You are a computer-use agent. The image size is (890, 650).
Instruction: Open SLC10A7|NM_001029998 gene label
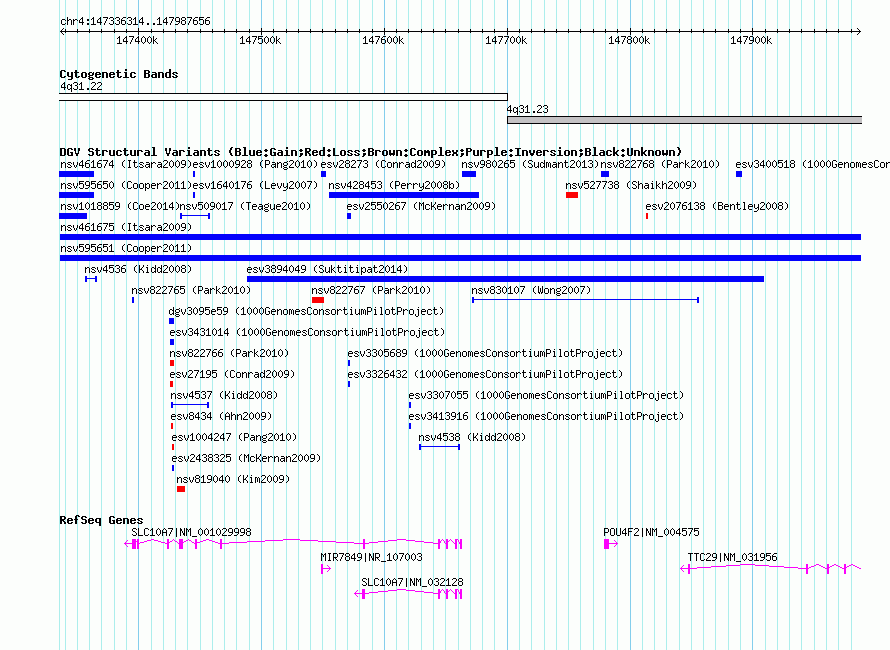coord(191,532)
